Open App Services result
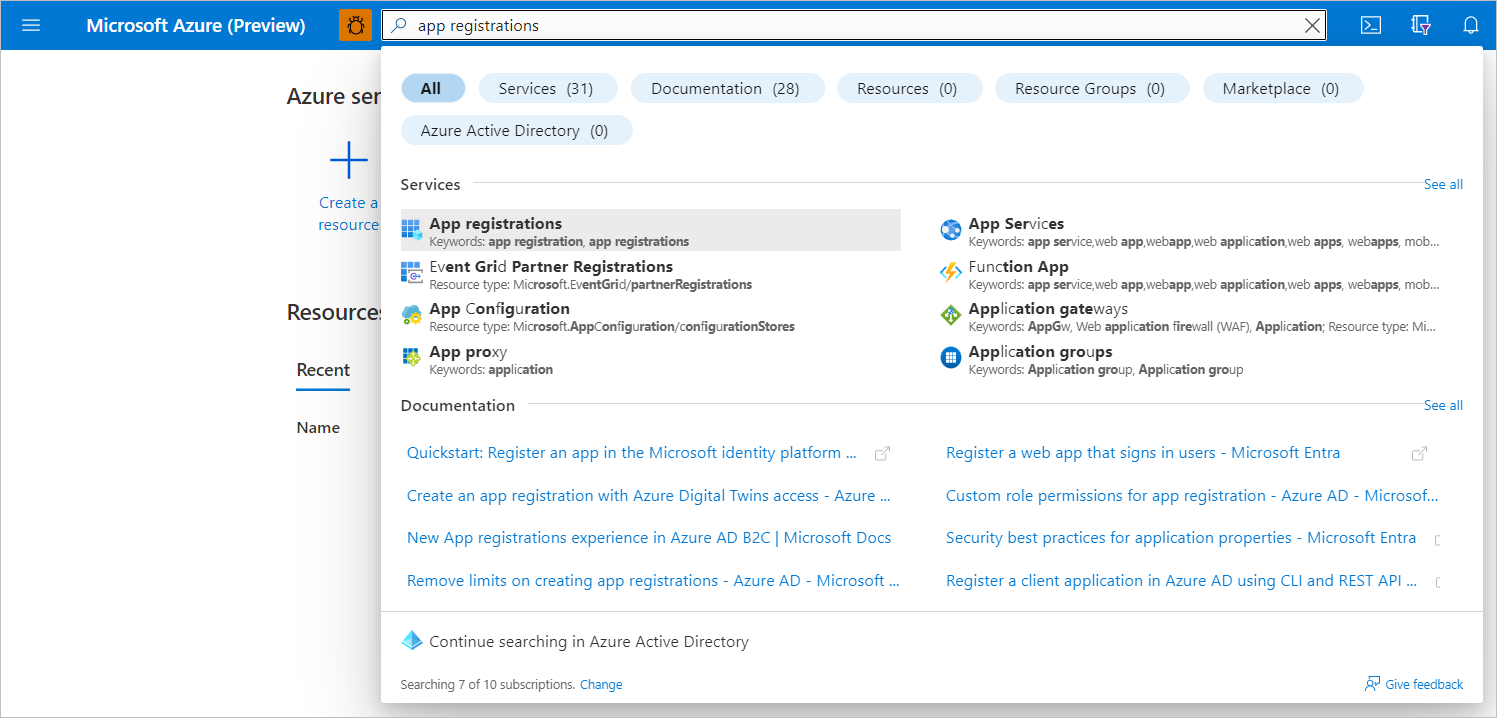The height and width of the screenshot is (718, 1497). pos(1190,231)
